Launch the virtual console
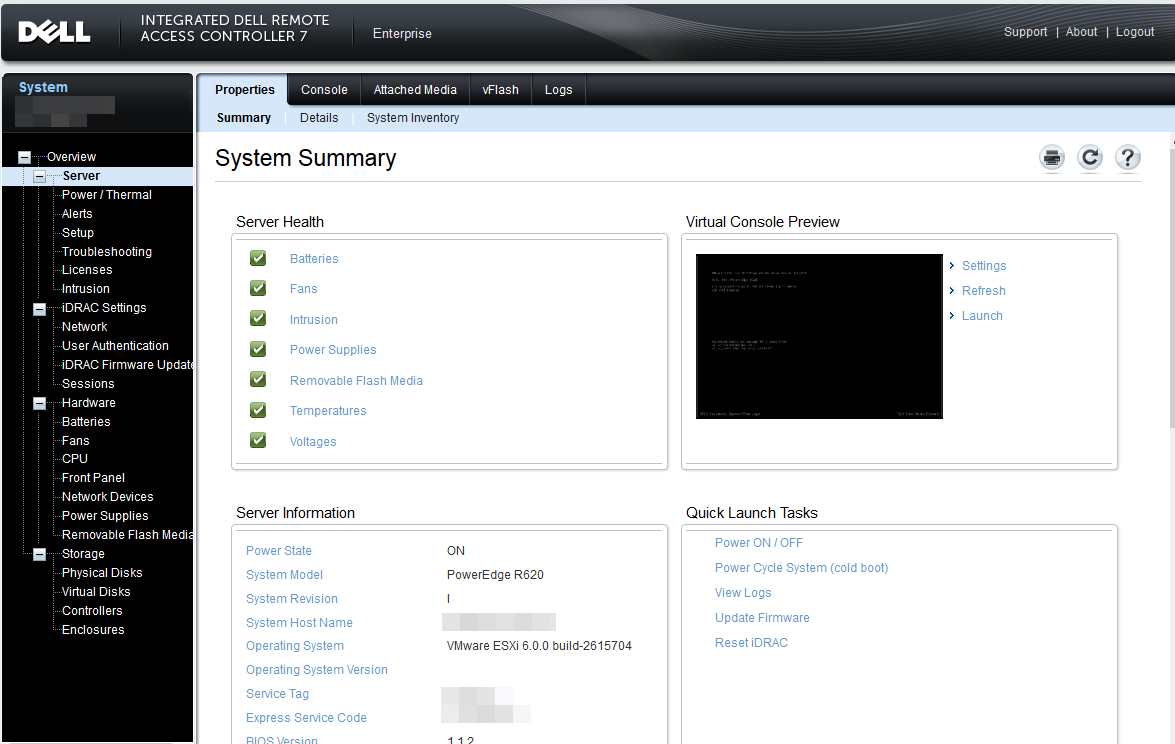The image size is (1175, 744). [x=982, y=316]
